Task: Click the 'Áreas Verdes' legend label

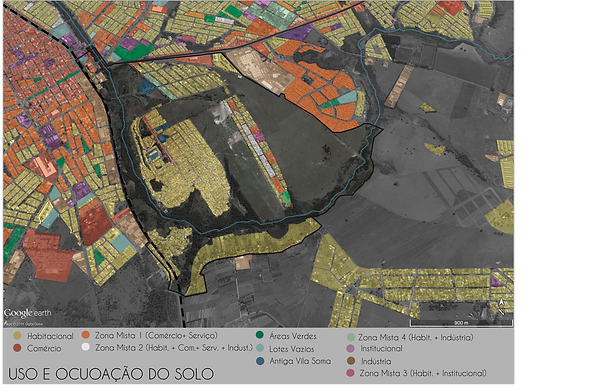Action: tap(293, 336)
